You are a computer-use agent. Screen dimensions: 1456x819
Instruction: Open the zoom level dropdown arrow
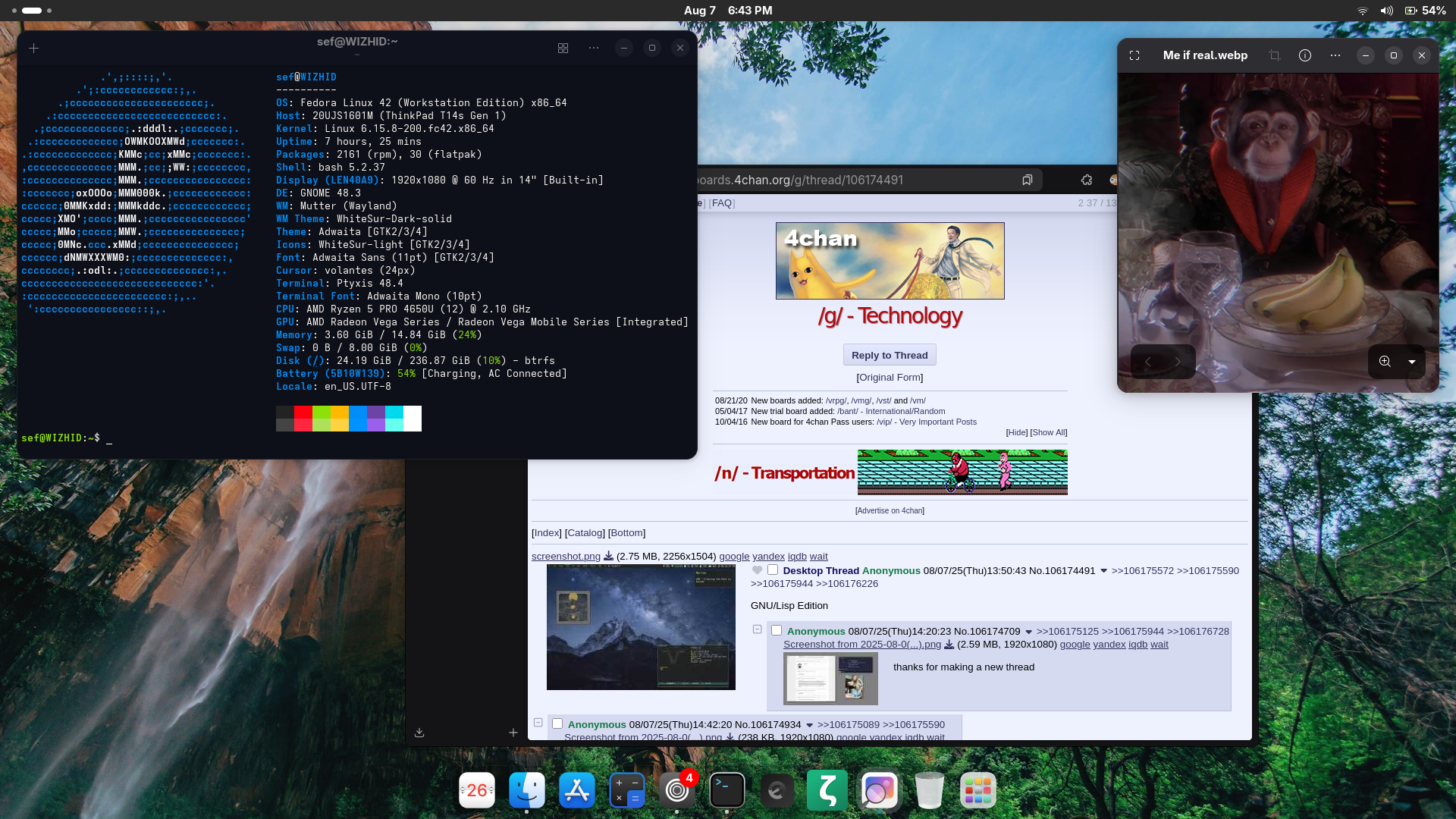tap(1412, 362)
